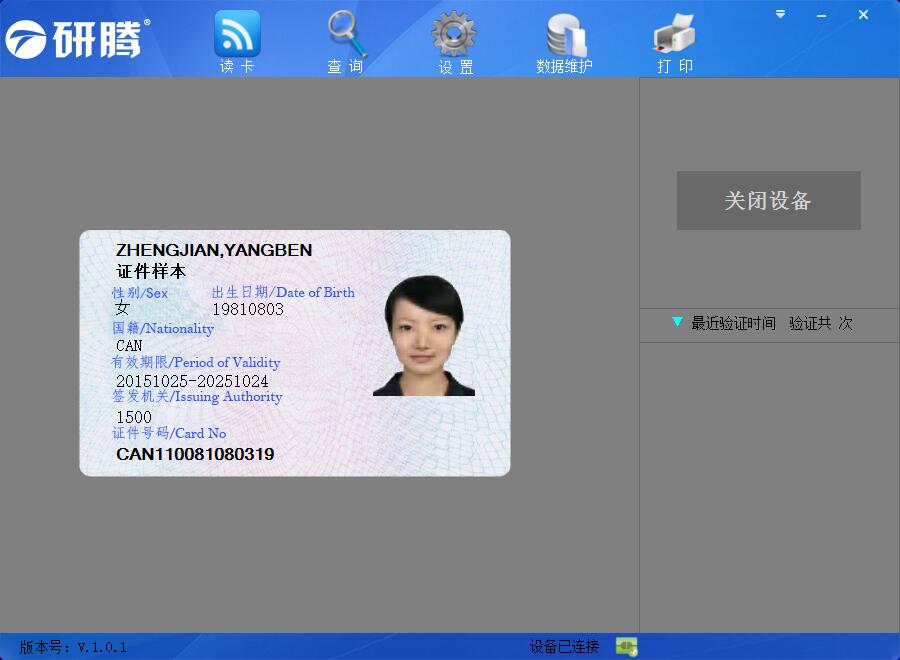Click the 研腾 logo

click(78, 39)
